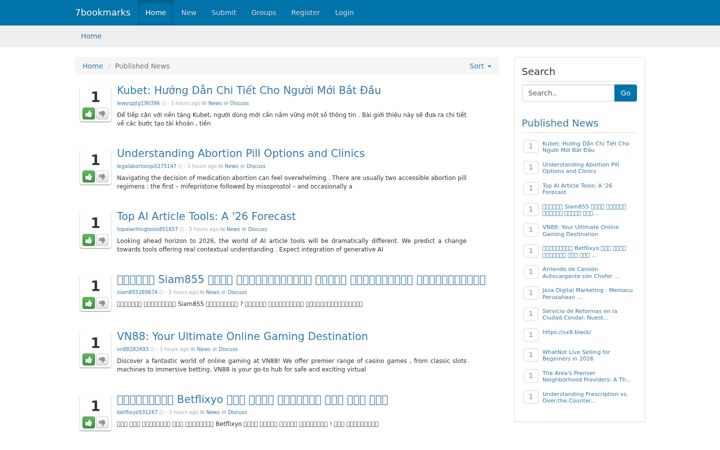
Task: Open VN88 Your Ultimate Online Gaming Destination title
Action: pyautogui.click(x=242, y=336)
